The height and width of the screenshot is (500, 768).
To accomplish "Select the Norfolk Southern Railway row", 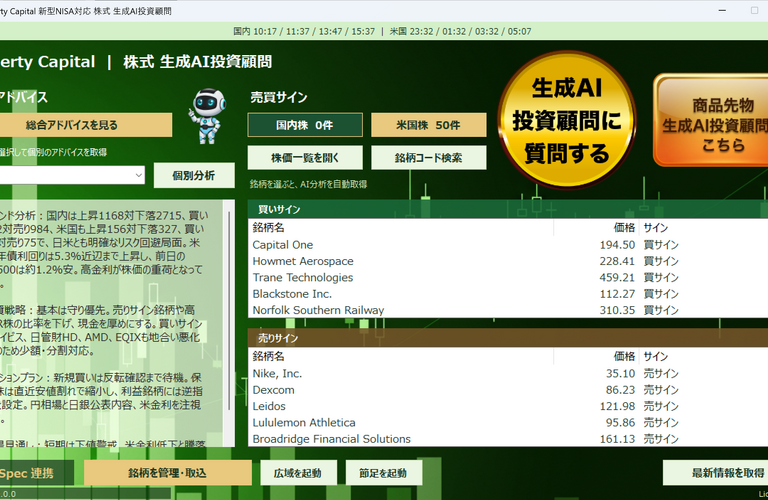I will (x=508, y=310).
